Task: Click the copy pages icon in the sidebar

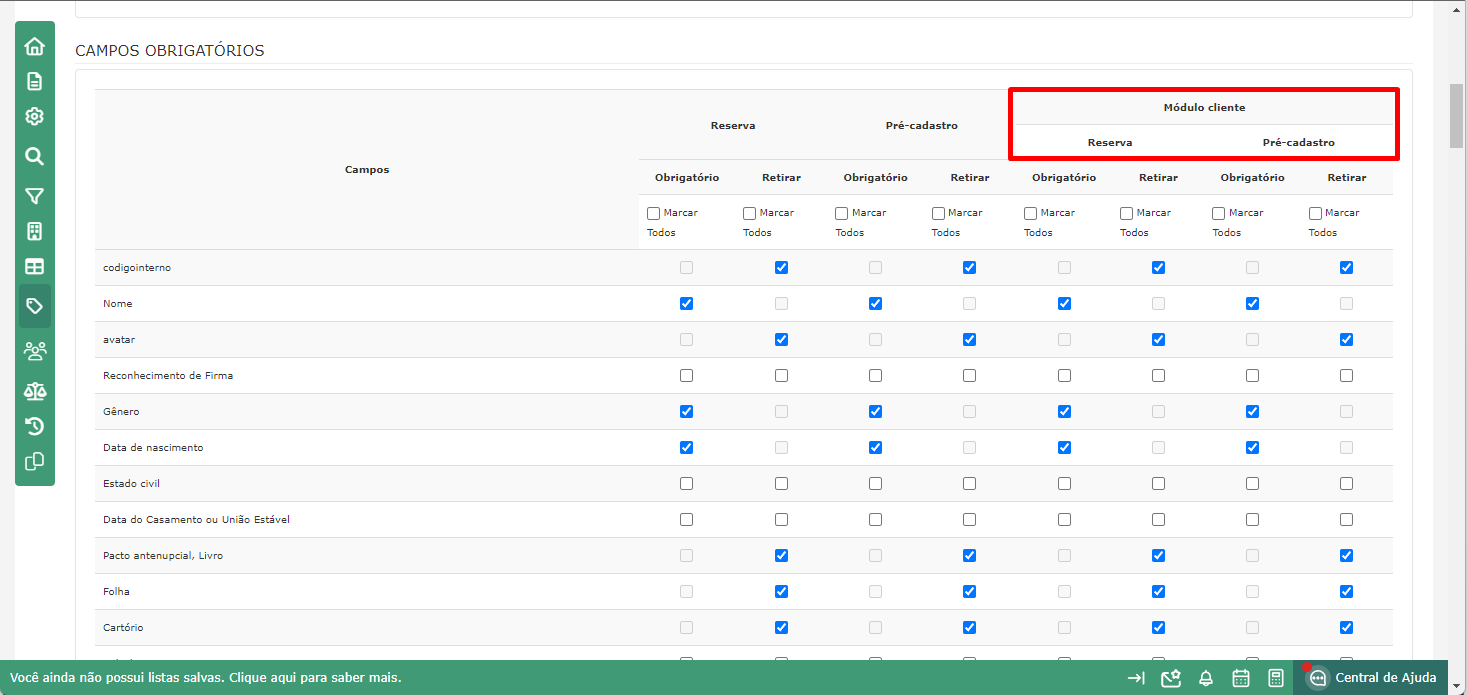Action: [x=35, y=462]
